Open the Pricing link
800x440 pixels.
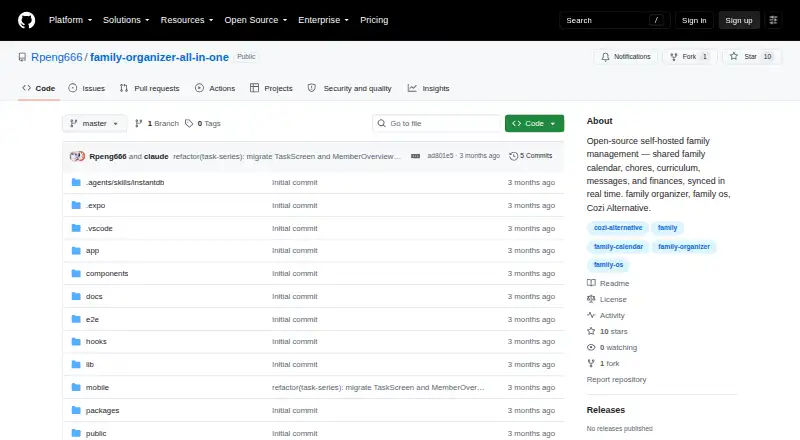(374, 20)
